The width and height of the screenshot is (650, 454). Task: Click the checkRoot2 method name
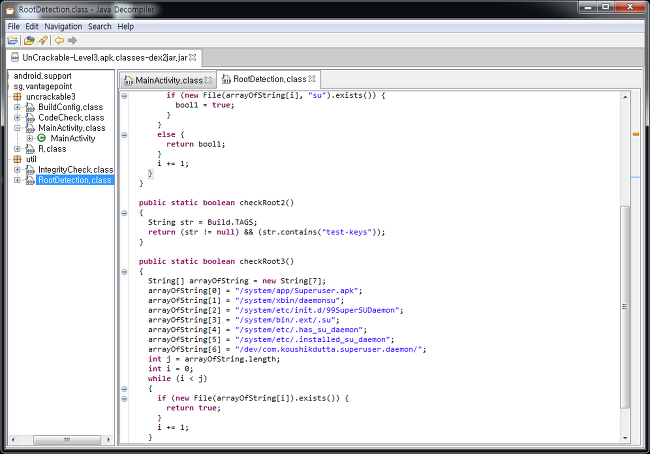tap(262, 202)
